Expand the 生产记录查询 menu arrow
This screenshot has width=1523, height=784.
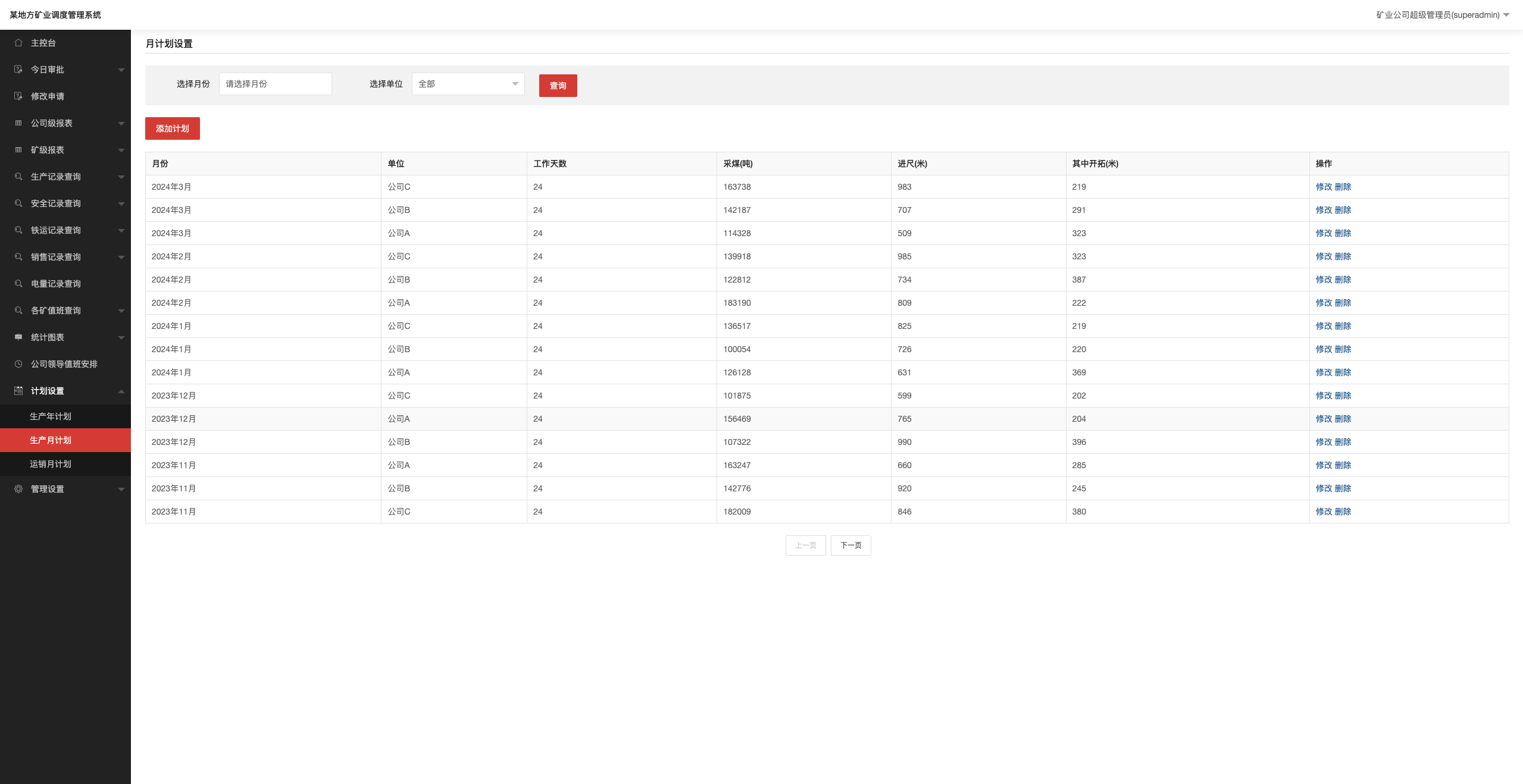(121, 177)
